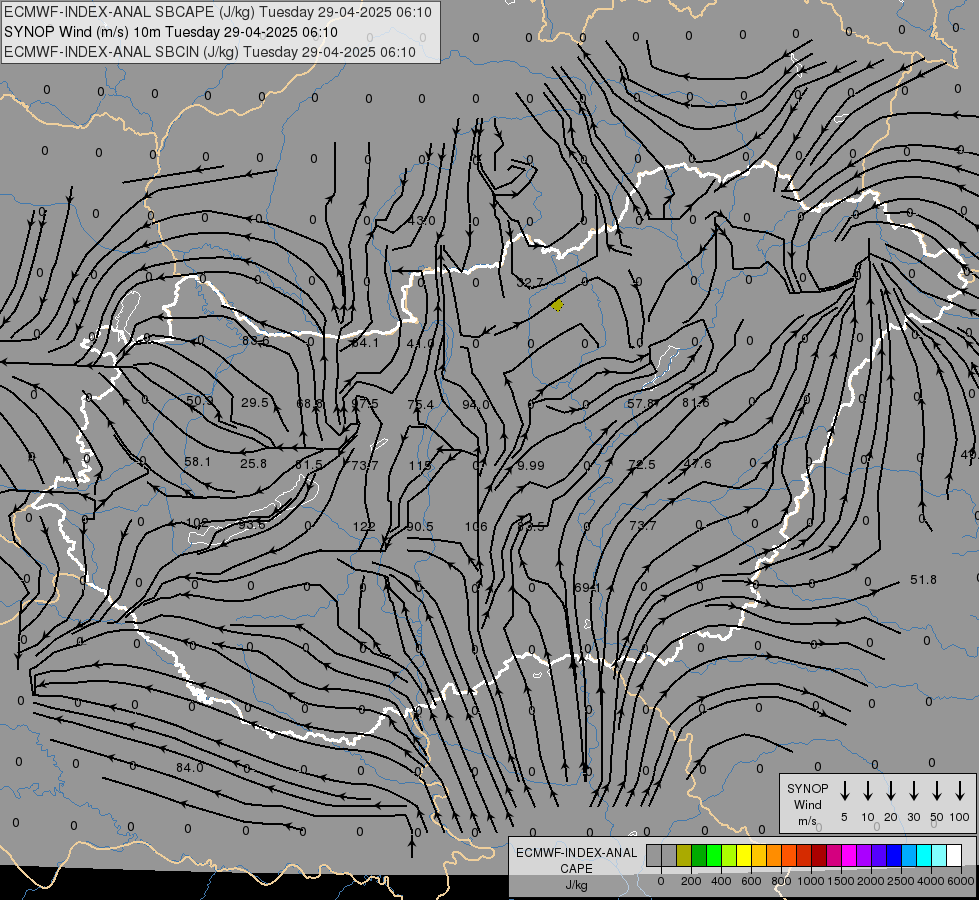The height and width of the screenshot is (900, 979).
Task: Click the CAPE value 9.99 on map
Action: pos(531,465)
